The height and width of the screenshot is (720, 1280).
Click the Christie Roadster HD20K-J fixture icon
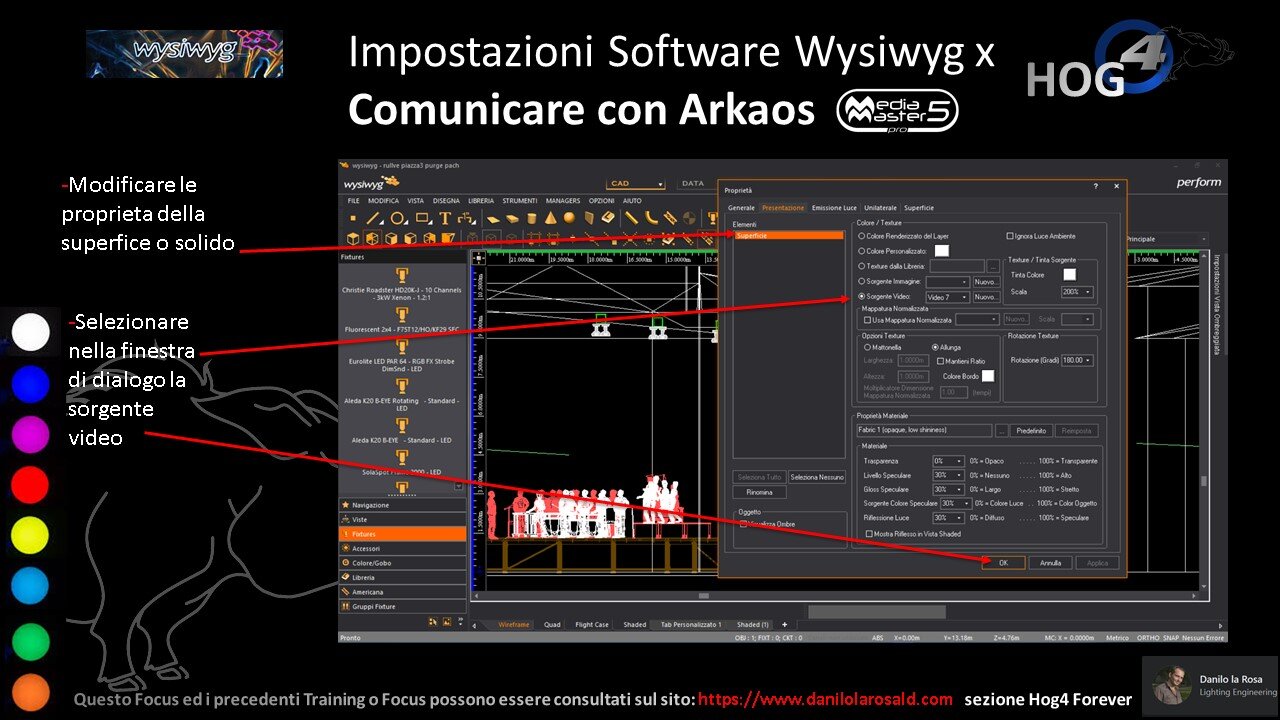[x=402, y=275]
